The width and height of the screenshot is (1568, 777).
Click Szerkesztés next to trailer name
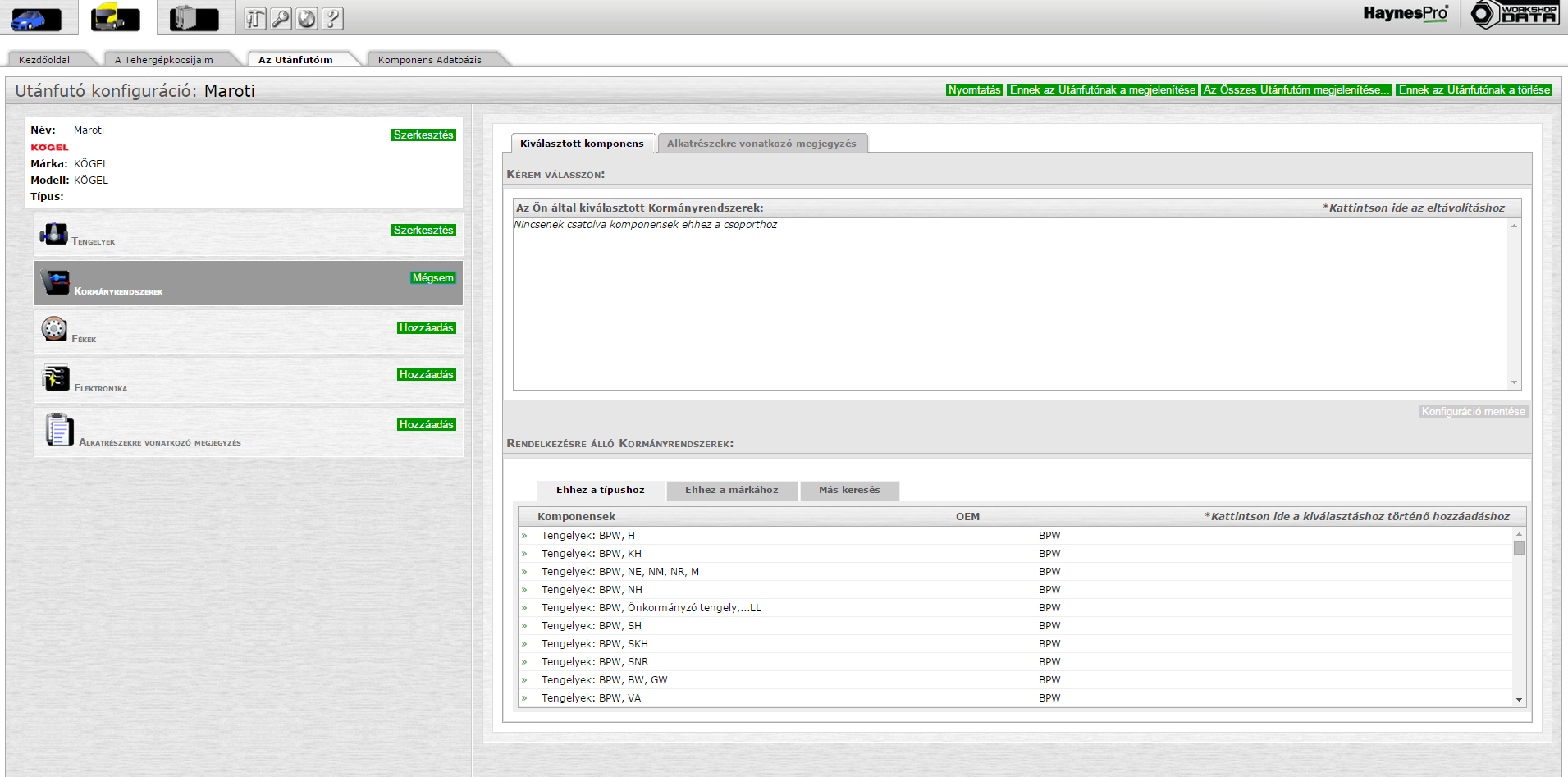[423, 135]
